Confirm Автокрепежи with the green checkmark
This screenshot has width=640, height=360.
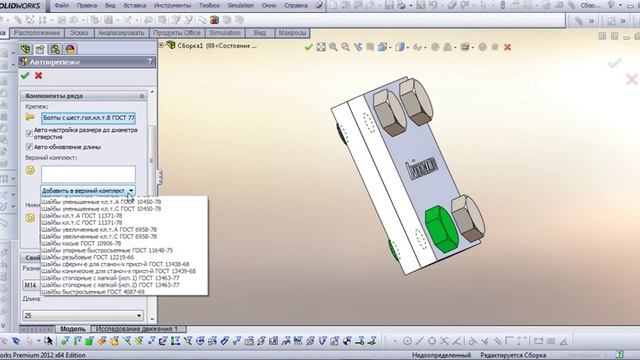tap(25, 76)
